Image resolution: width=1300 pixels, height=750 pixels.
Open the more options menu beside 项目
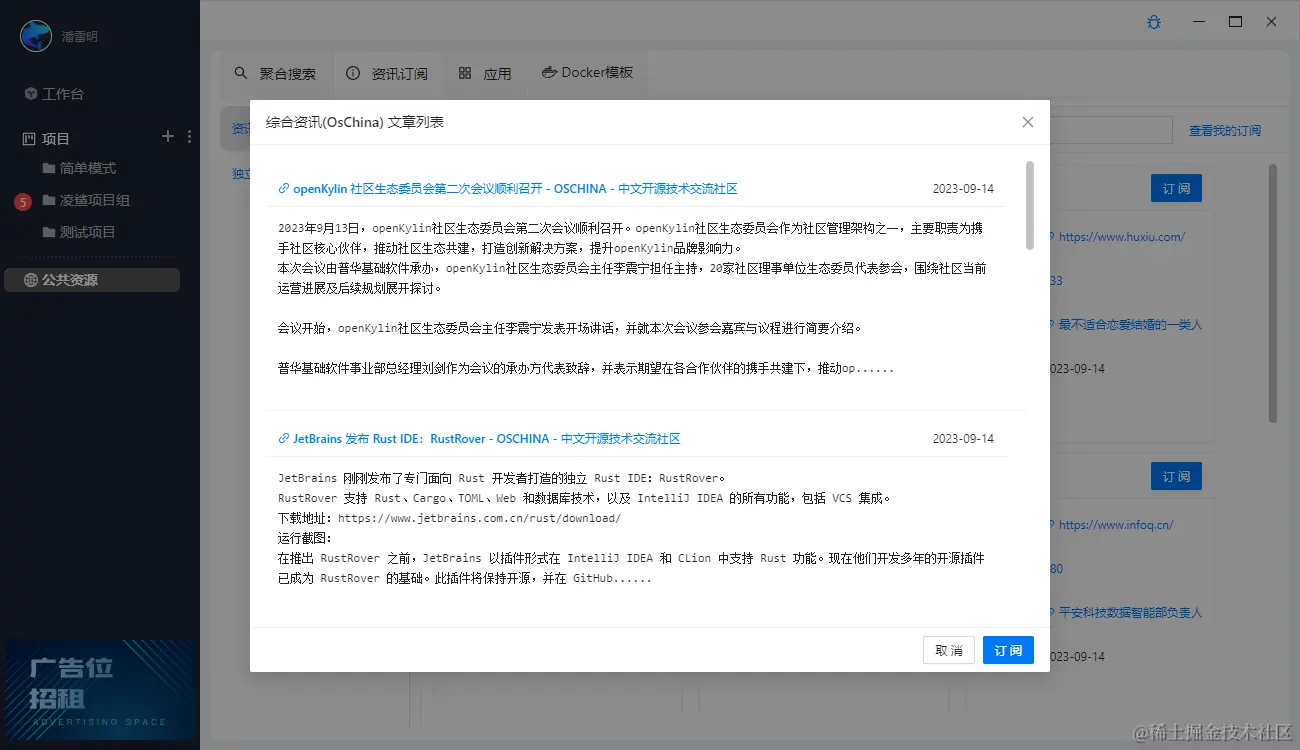pos(189,137)
